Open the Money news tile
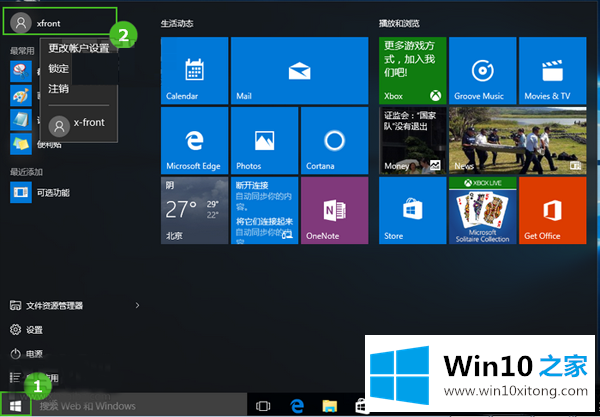 click(412, 140)
